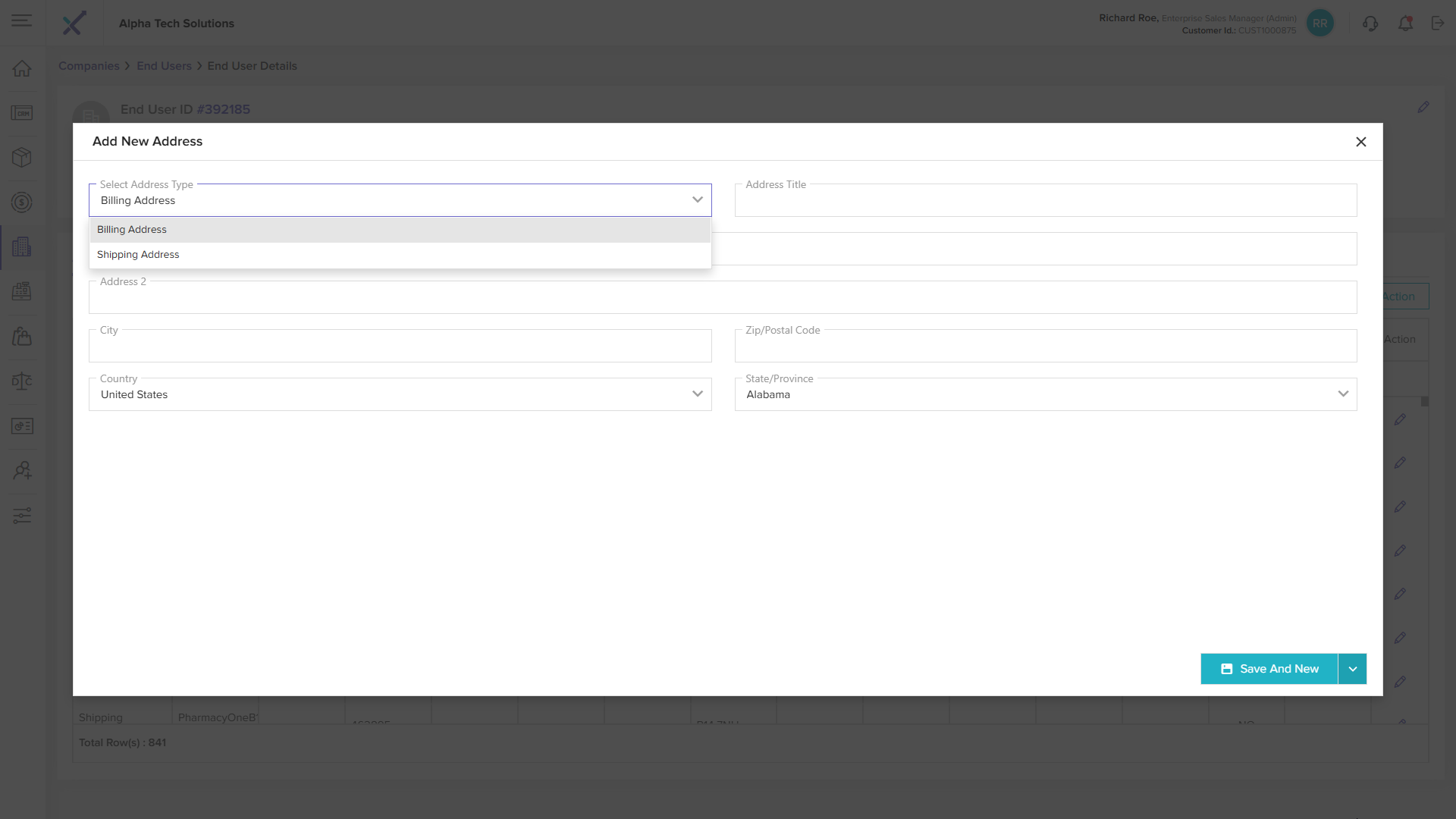The height and width of the screenshot is (819, 1456).
Task: Click the Save And New button
Action: 1269,669
